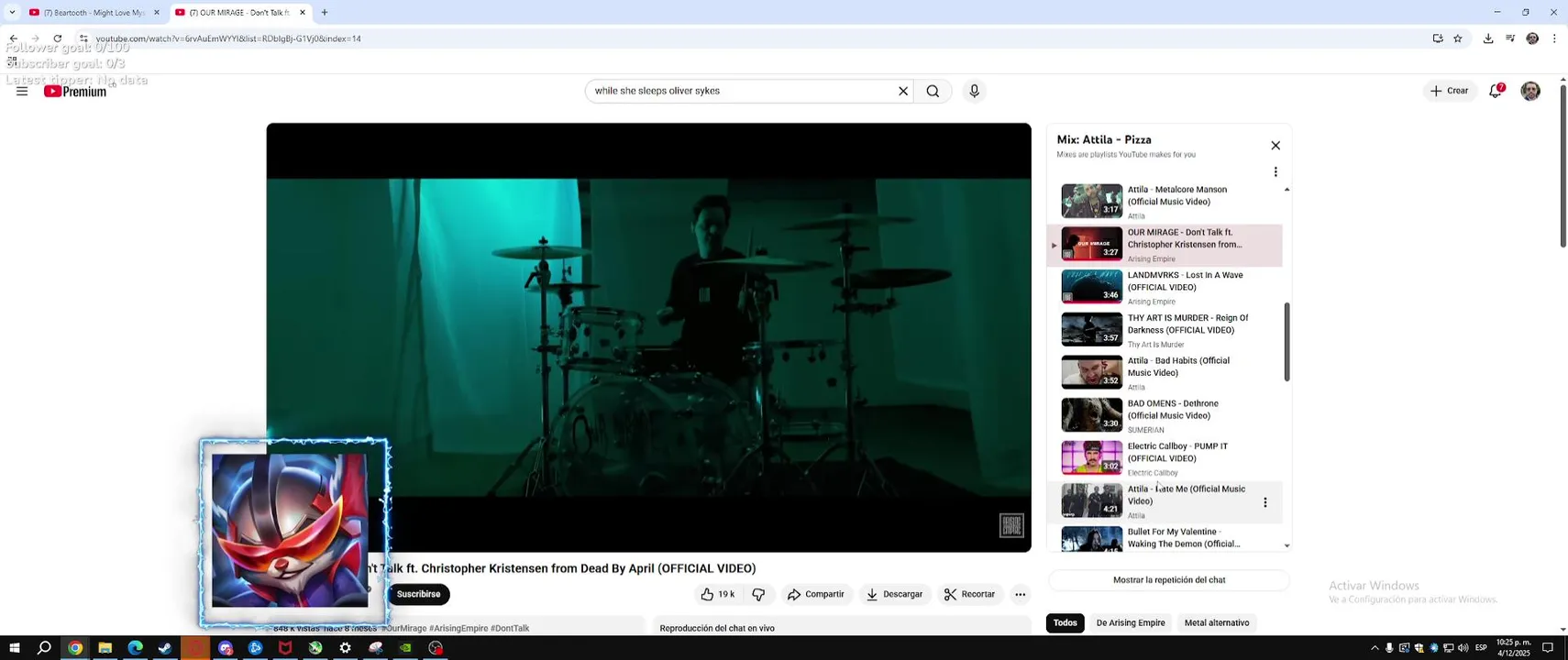
Task: Open File Explorer from the taskbar
Action: point(105,648)
